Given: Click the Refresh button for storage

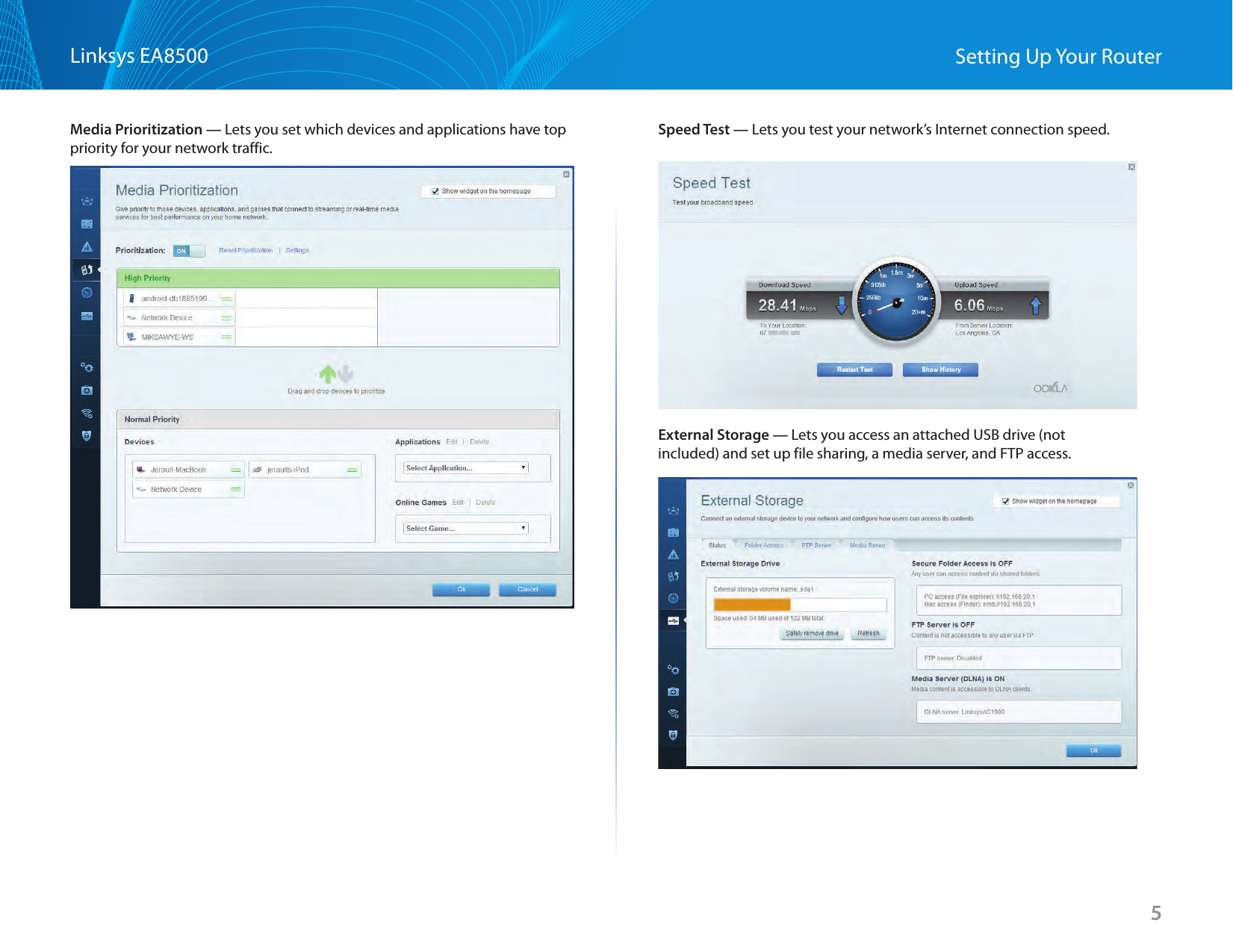Looking at the screenshot, I should coord(868,634).
